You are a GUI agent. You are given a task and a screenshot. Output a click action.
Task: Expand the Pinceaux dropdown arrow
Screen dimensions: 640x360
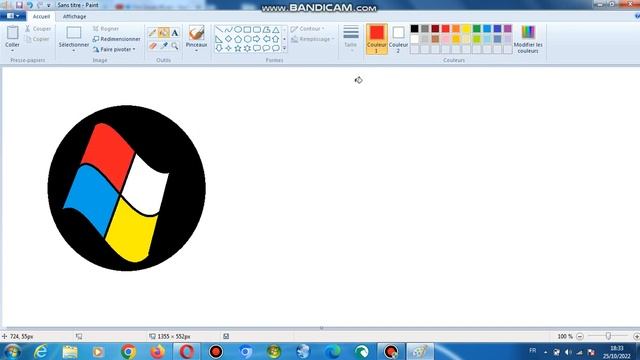(x=196, y=51)
